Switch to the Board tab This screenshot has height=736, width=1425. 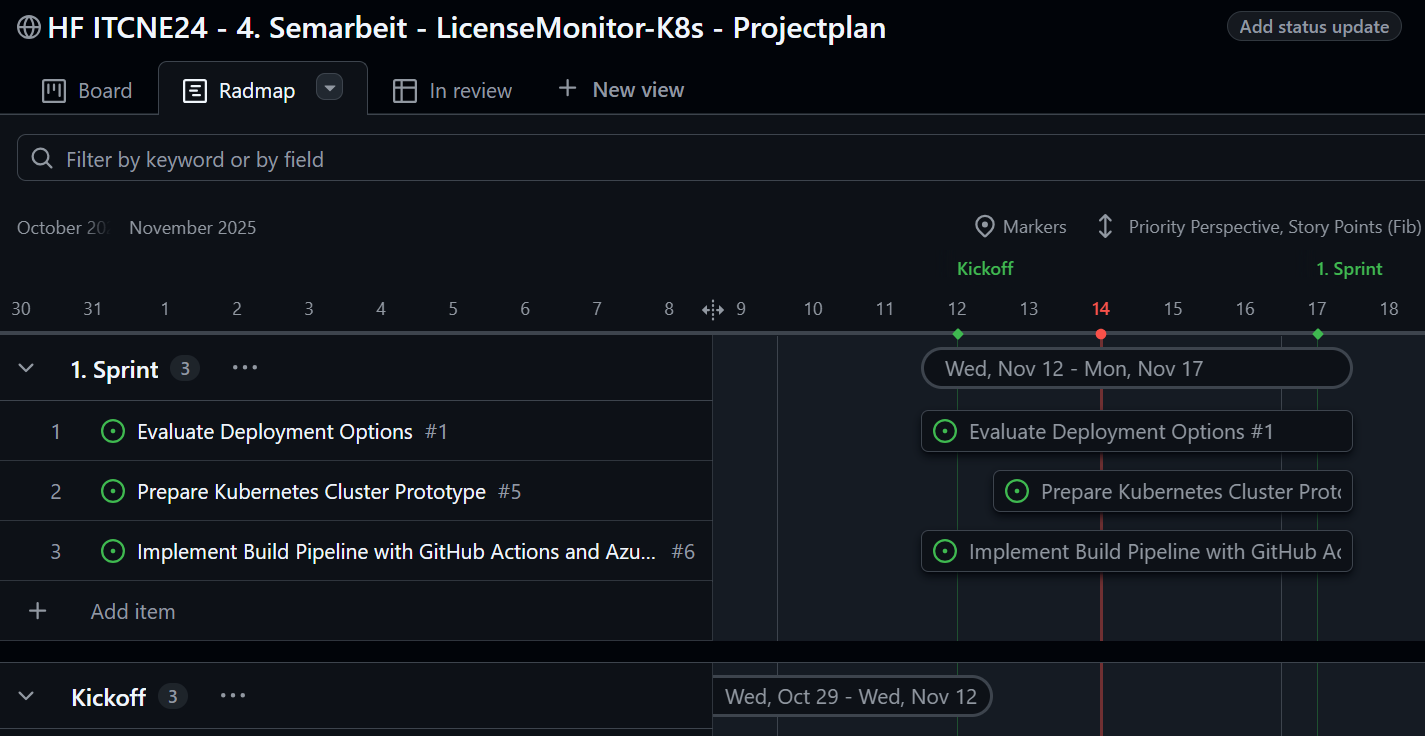click(88, 90)
